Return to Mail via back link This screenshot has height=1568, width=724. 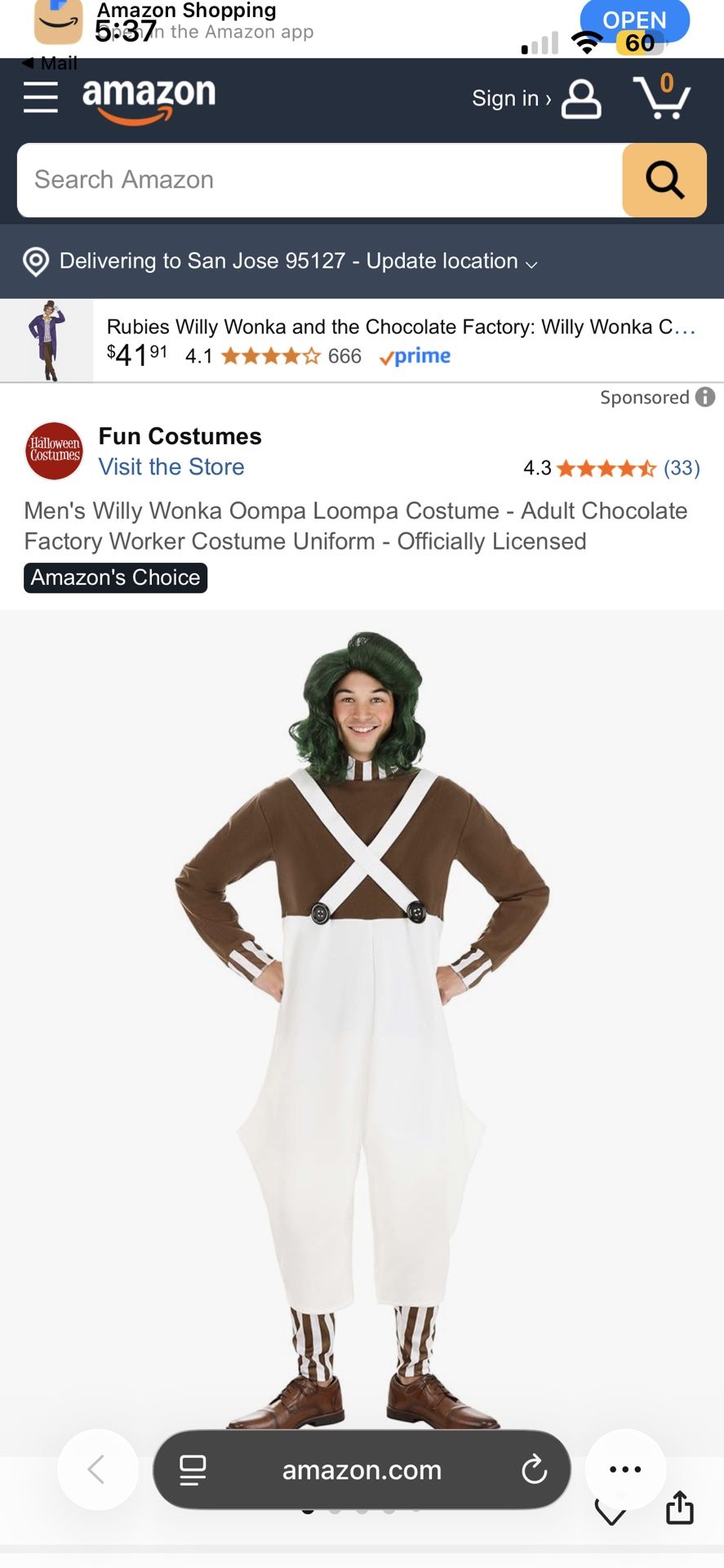point(50,63)
